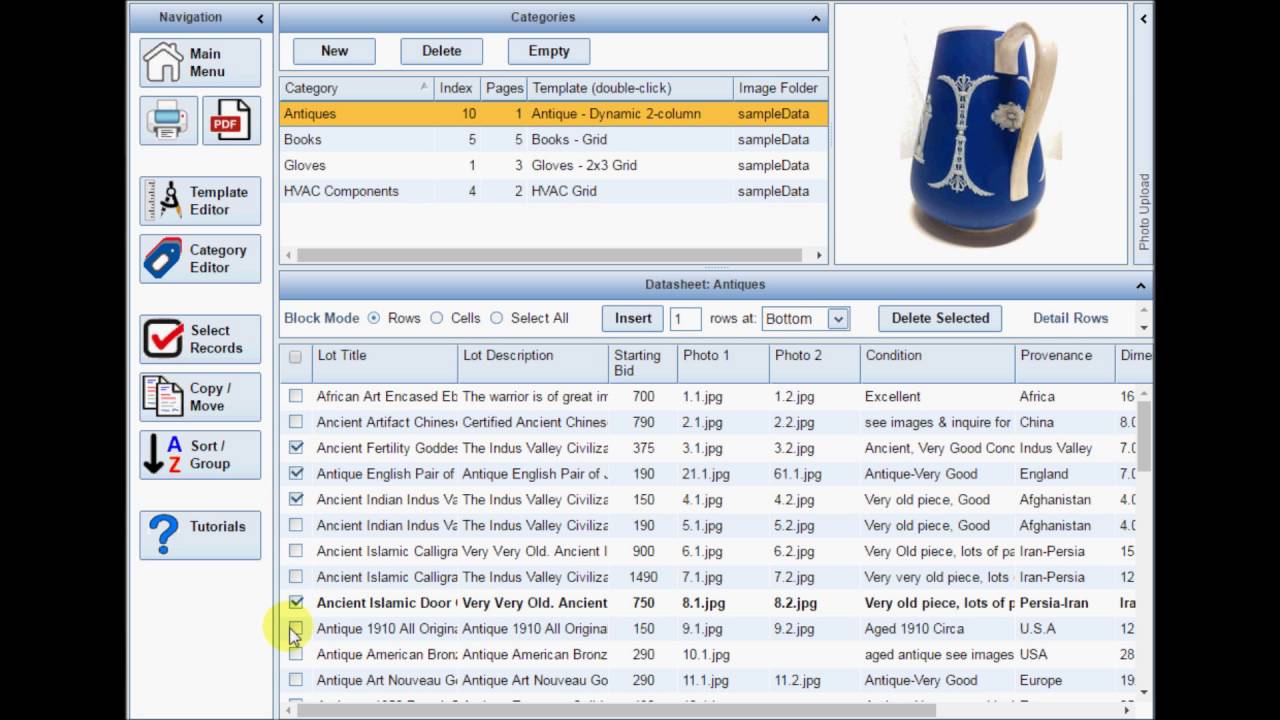Click New category button
This screenshot has width=1280, height=720.
click(334, 51)
